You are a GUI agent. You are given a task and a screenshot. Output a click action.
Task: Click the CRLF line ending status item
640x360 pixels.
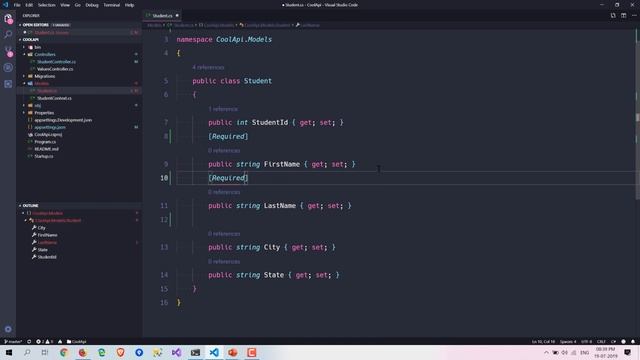[x=601, y=342]
